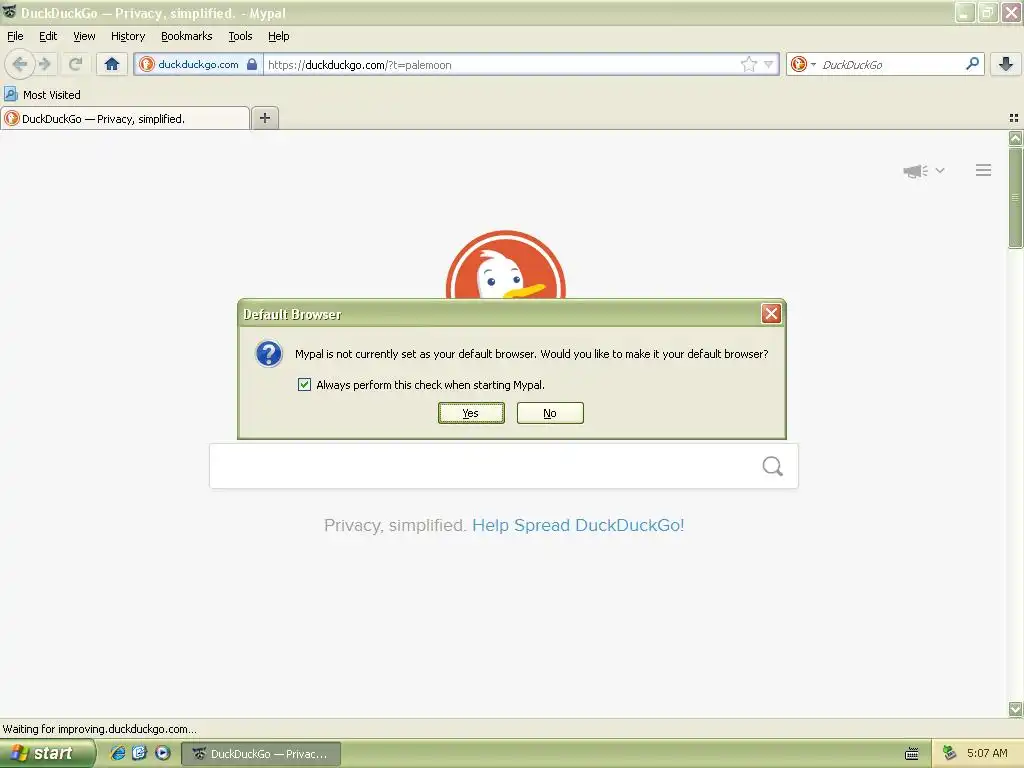Viewport: 1024px width, 768px height.
Task: Click the dialog question mark icon
Action: coord(268,354)
